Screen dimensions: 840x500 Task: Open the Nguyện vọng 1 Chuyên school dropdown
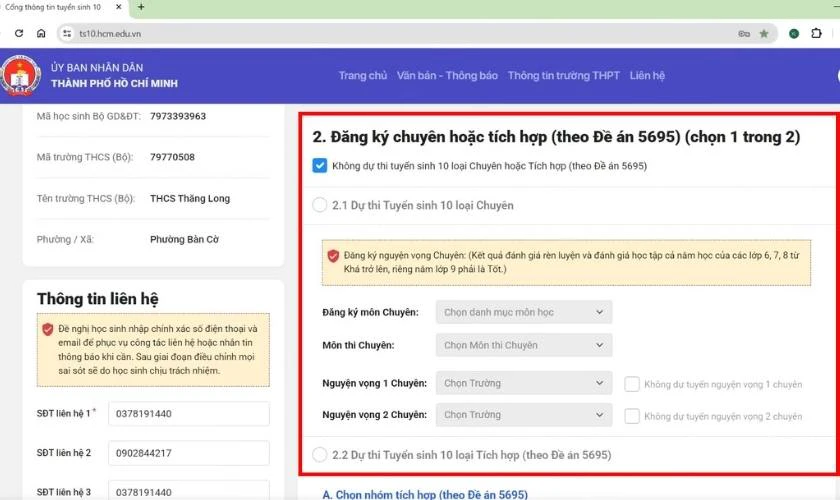pos(524,383)
